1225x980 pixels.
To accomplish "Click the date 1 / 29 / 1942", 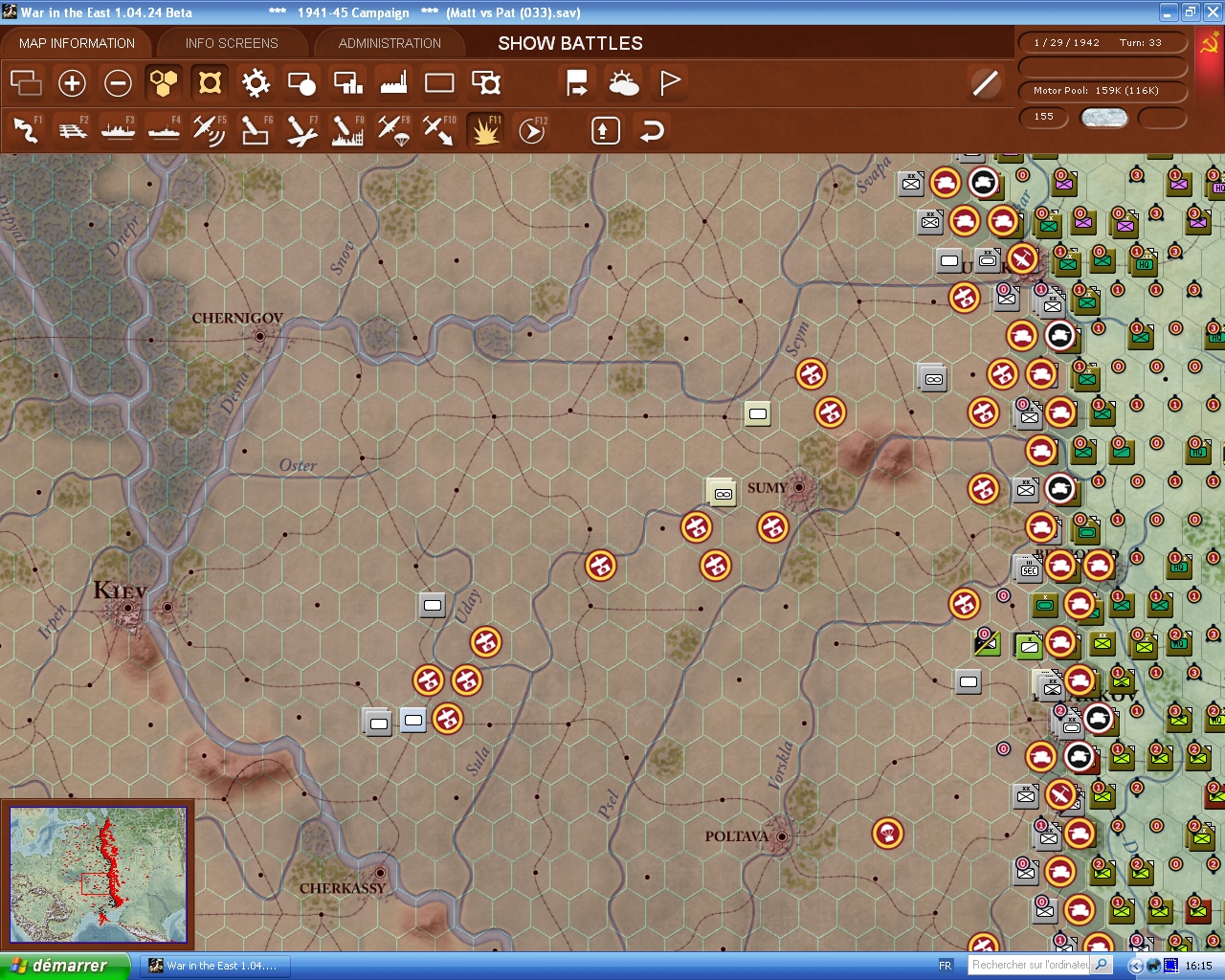I will pos(1066,42).
